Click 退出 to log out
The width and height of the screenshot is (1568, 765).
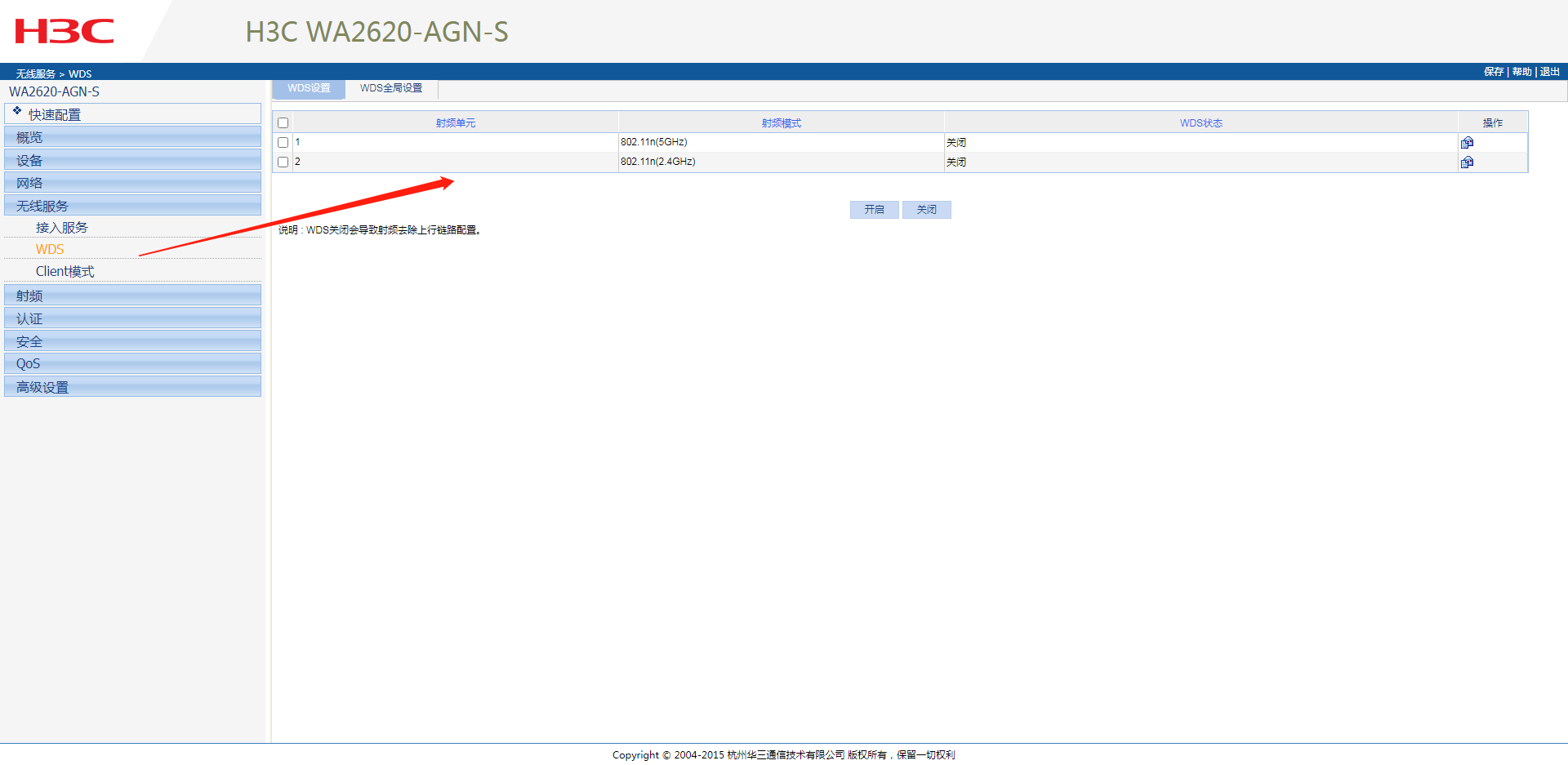[x=1550, y=72]
